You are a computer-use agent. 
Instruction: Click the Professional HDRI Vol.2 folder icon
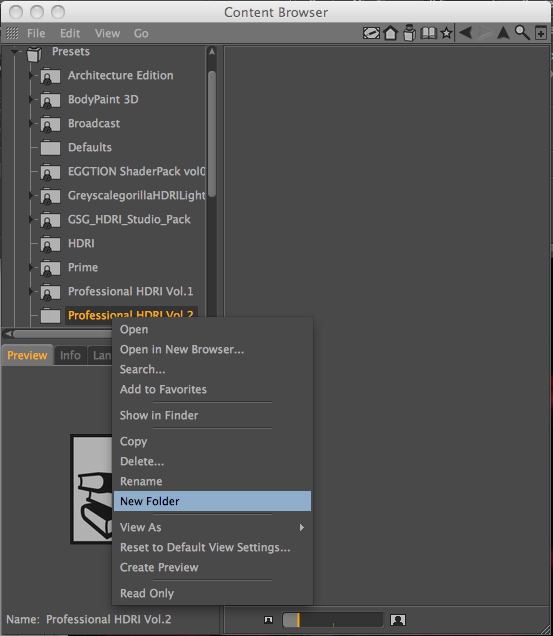50,316
